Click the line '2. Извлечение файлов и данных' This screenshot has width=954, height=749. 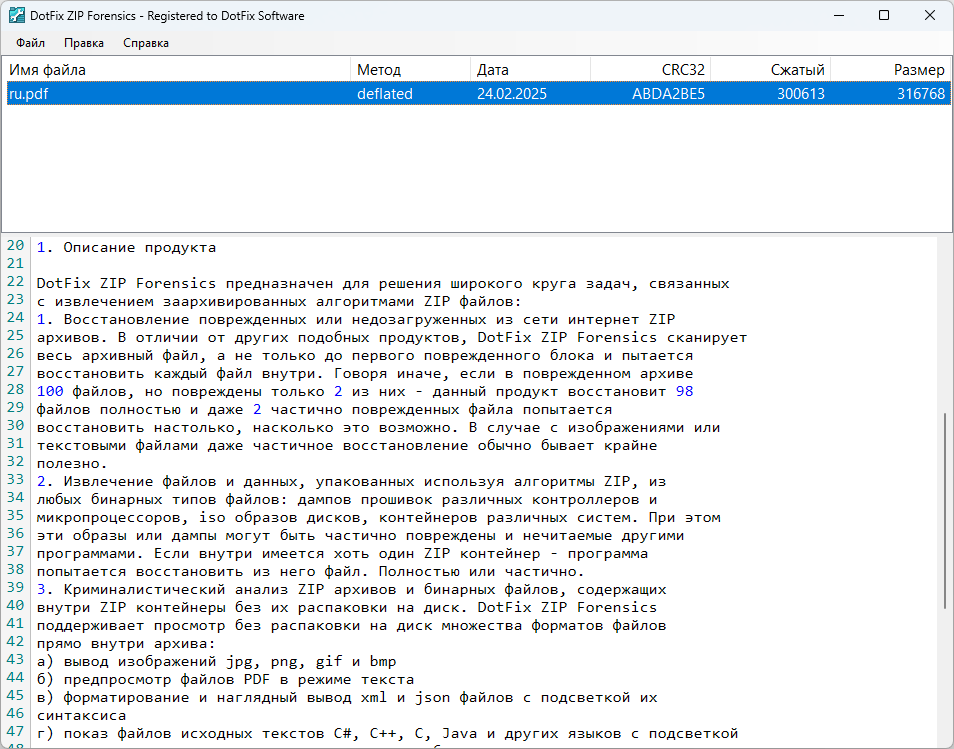click(x=351, y=481)
